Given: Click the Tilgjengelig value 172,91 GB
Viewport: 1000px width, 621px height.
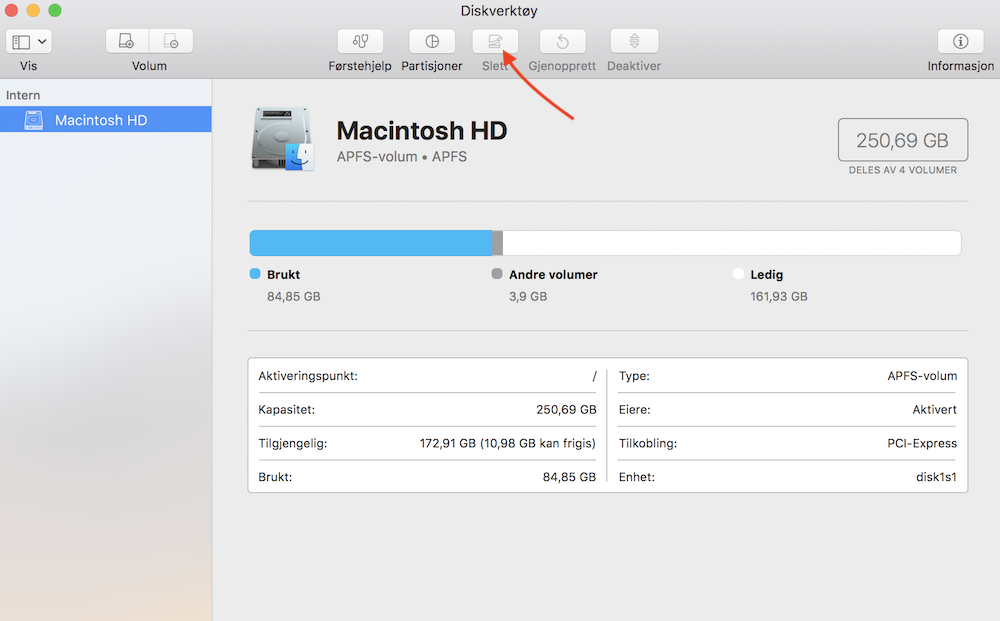Looking at the screenshot, I should 508,443.
